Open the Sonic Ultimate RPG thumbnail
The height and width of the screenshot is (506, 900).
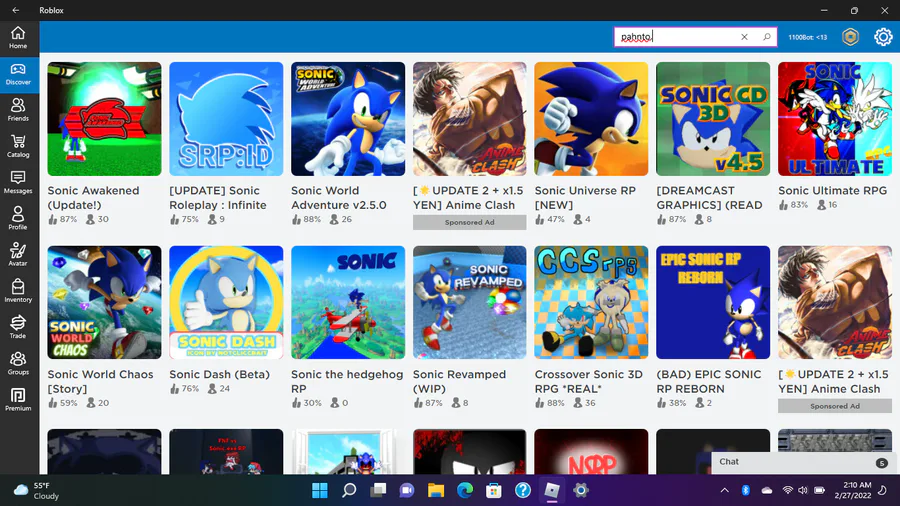(x=835, y=119)
